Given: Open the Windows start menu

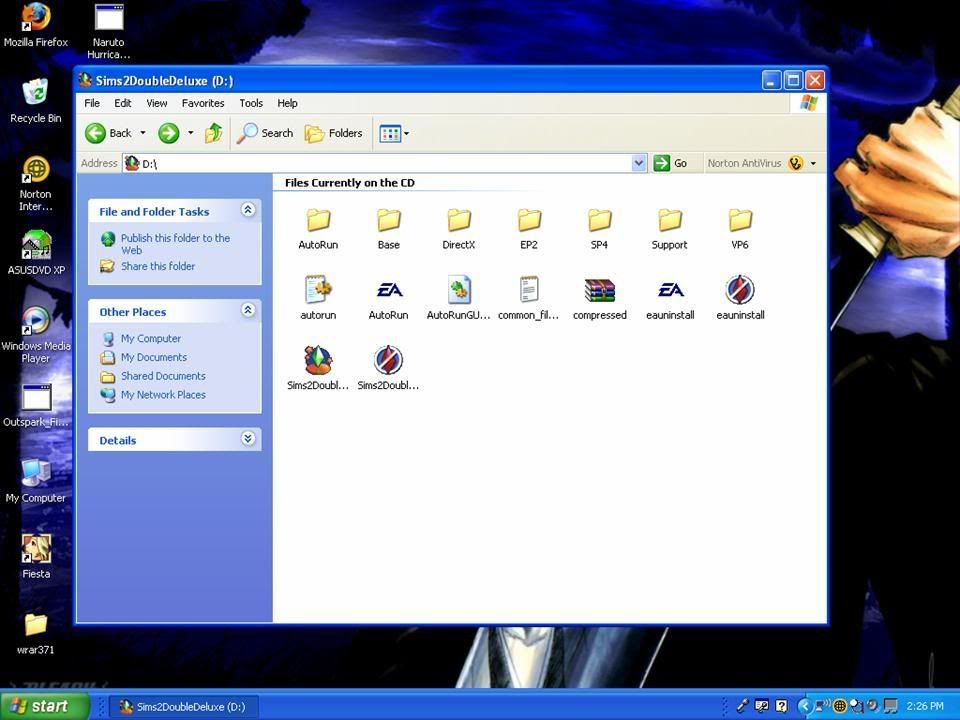Looking at the screenshot, I should coord(45,706).
